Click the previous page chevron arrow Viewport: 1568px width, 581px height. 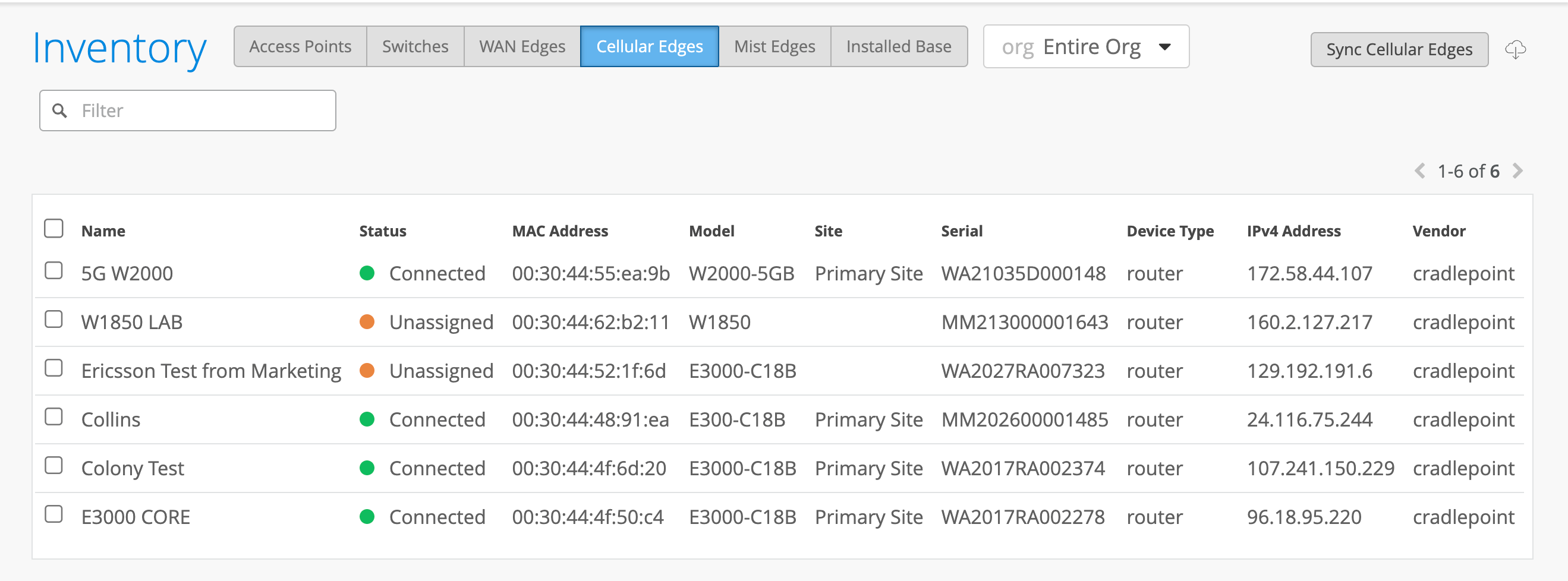pyautogui.click(x=1421, y=171)
